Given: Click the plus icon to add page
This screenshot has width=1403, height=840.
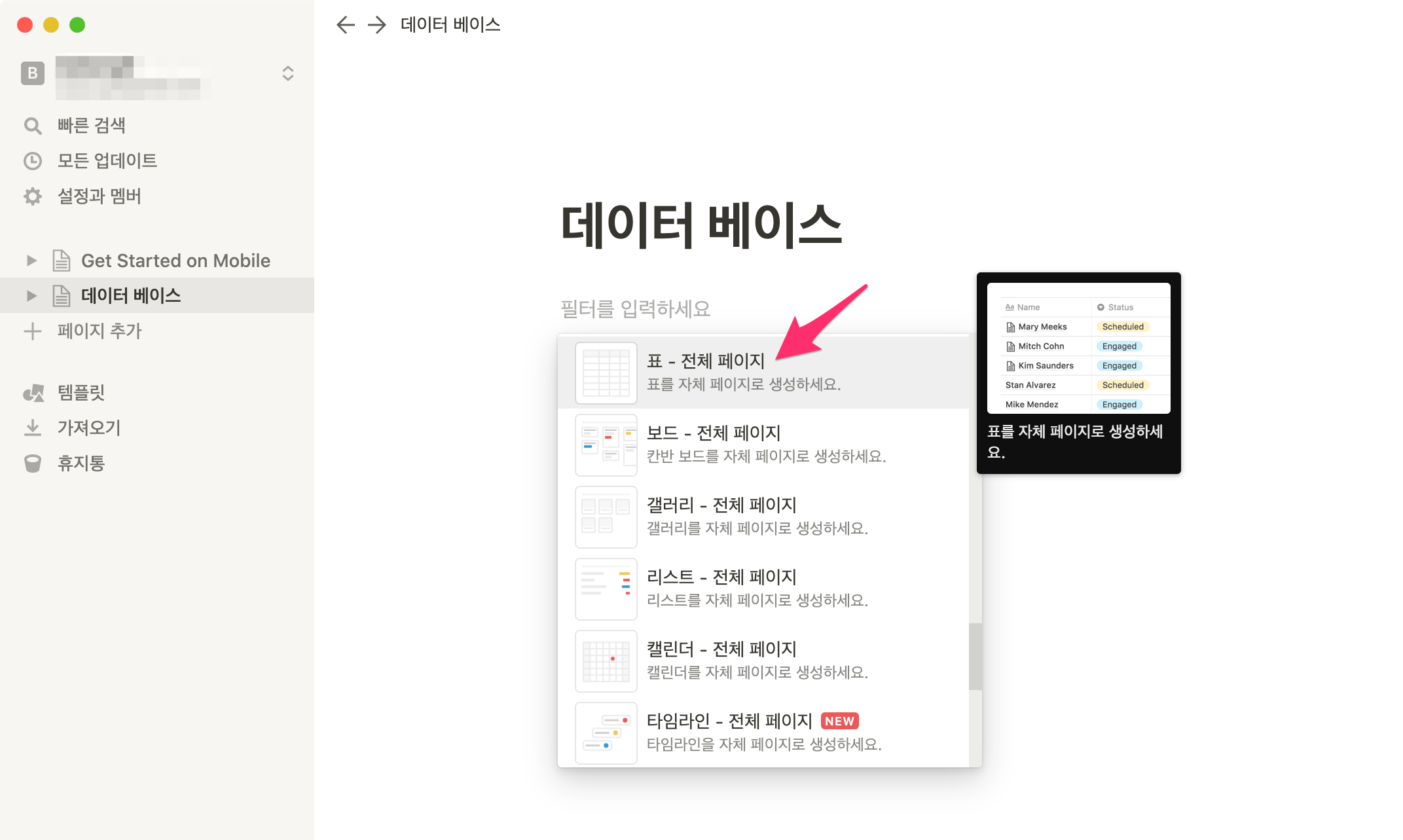Looking at the screenshot, I should (x=33, y=331).
